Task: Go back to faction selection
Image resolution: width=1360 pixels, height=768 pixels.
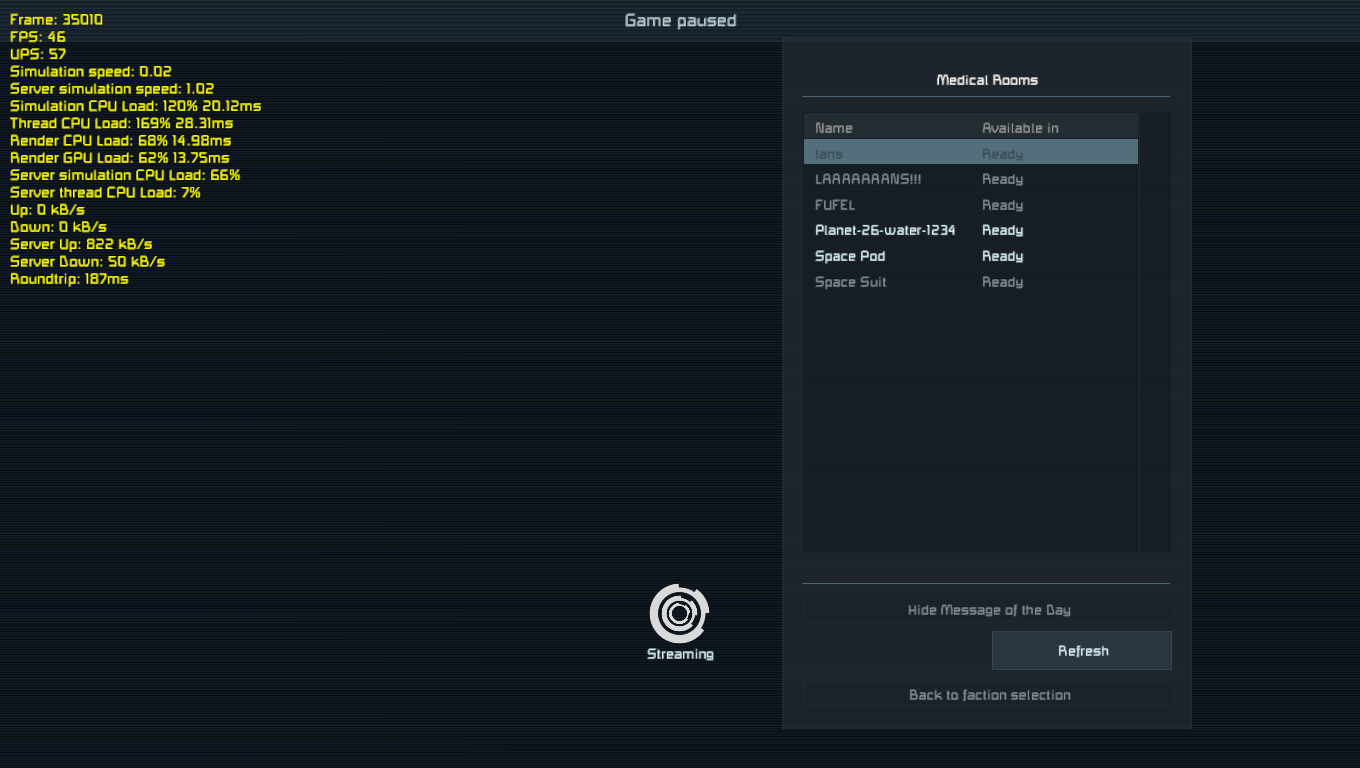Action: coord(988,695)
